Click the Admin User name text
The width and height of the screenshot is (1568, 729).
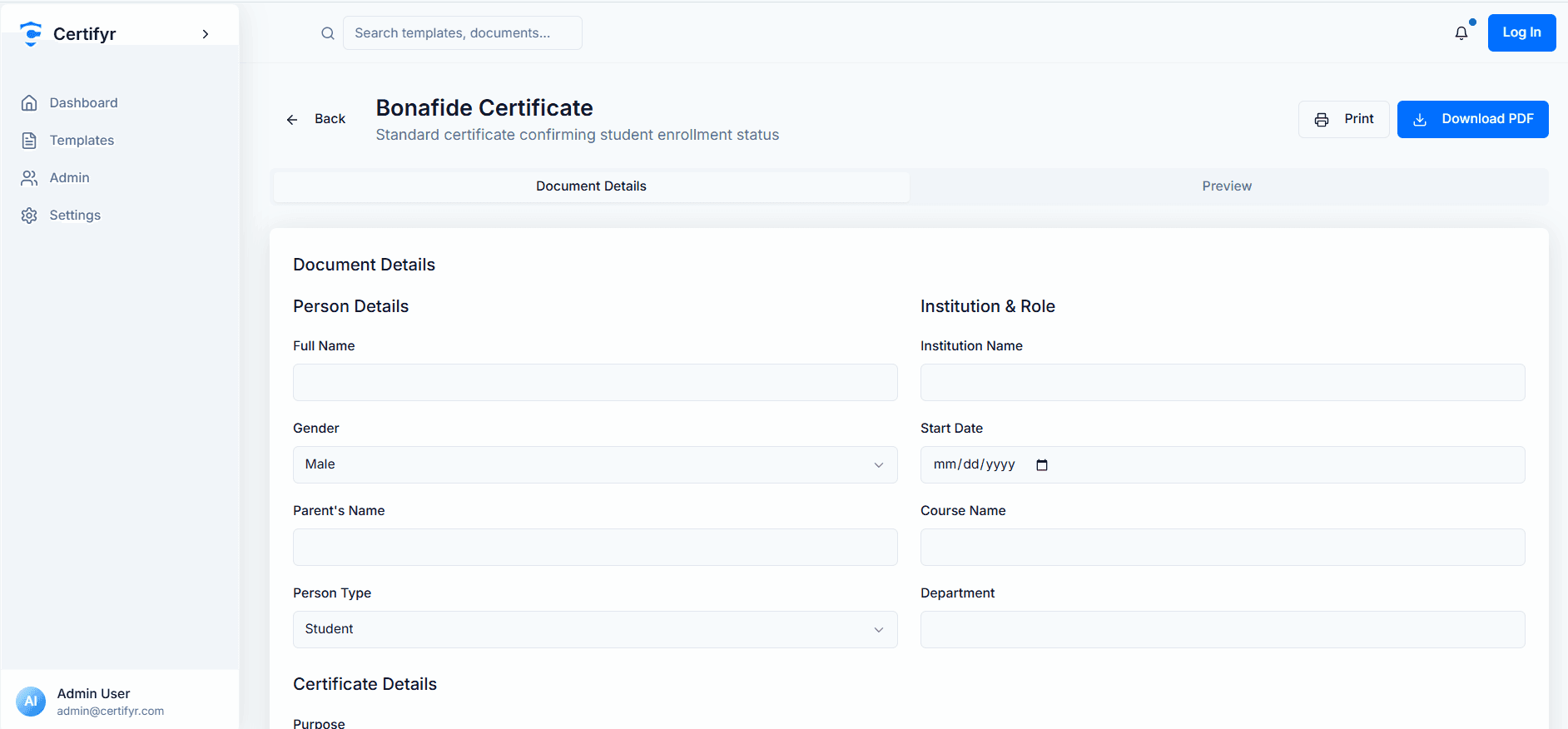click(93, 694)
